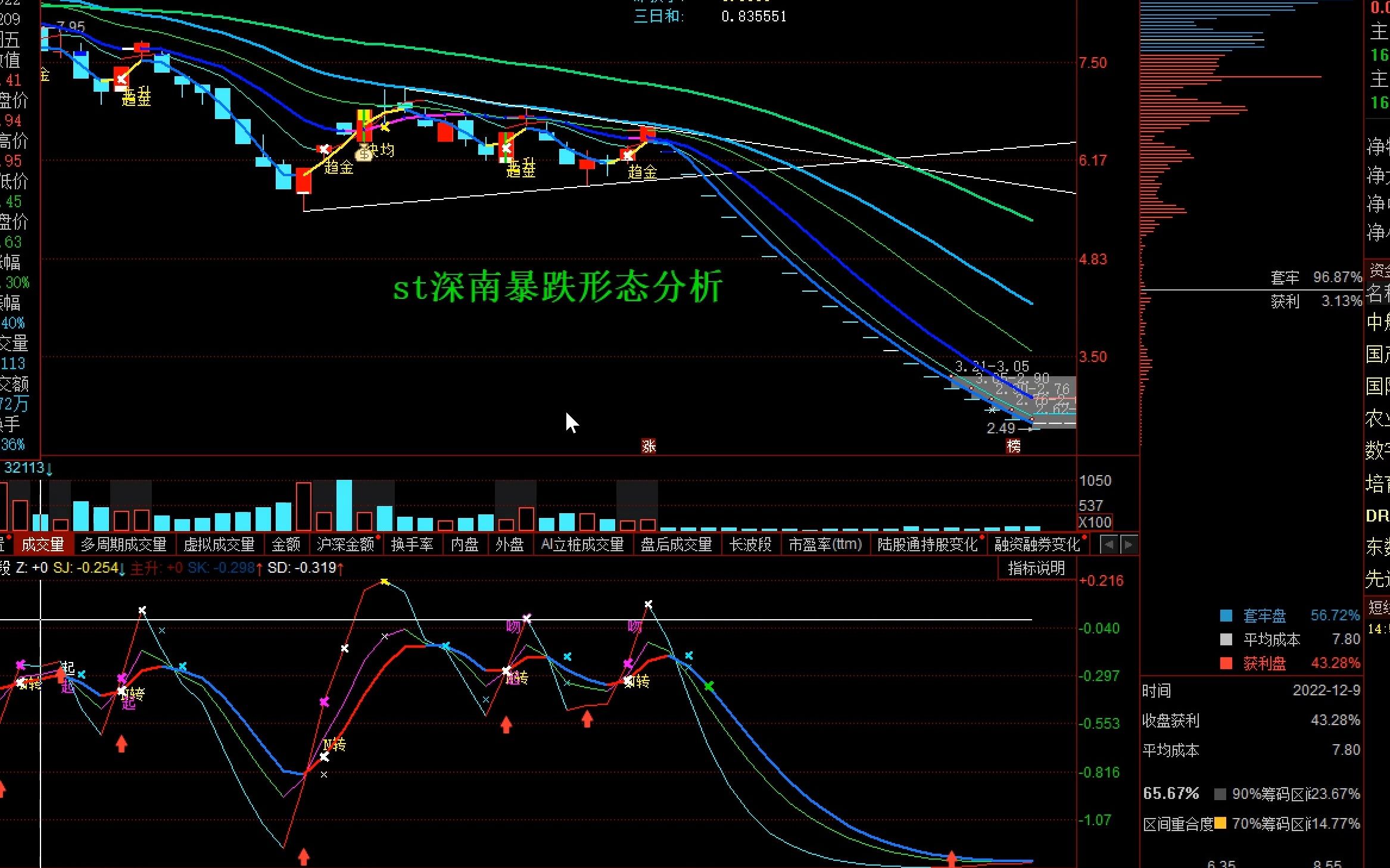Click the 平均成本 7.80 row below 收盘获利

point(1251,750)
